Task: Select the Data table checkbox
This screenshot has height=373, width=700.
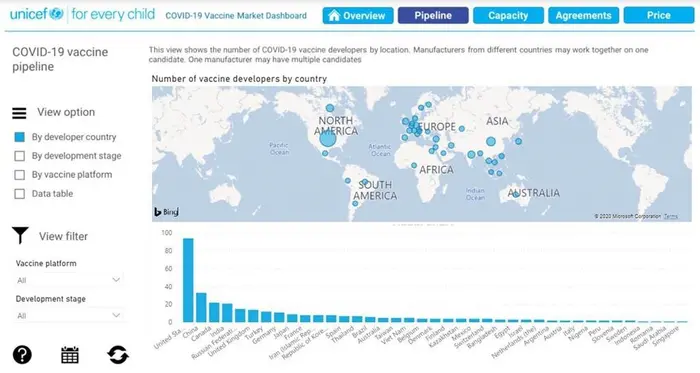Action: (x=19, y=194)
